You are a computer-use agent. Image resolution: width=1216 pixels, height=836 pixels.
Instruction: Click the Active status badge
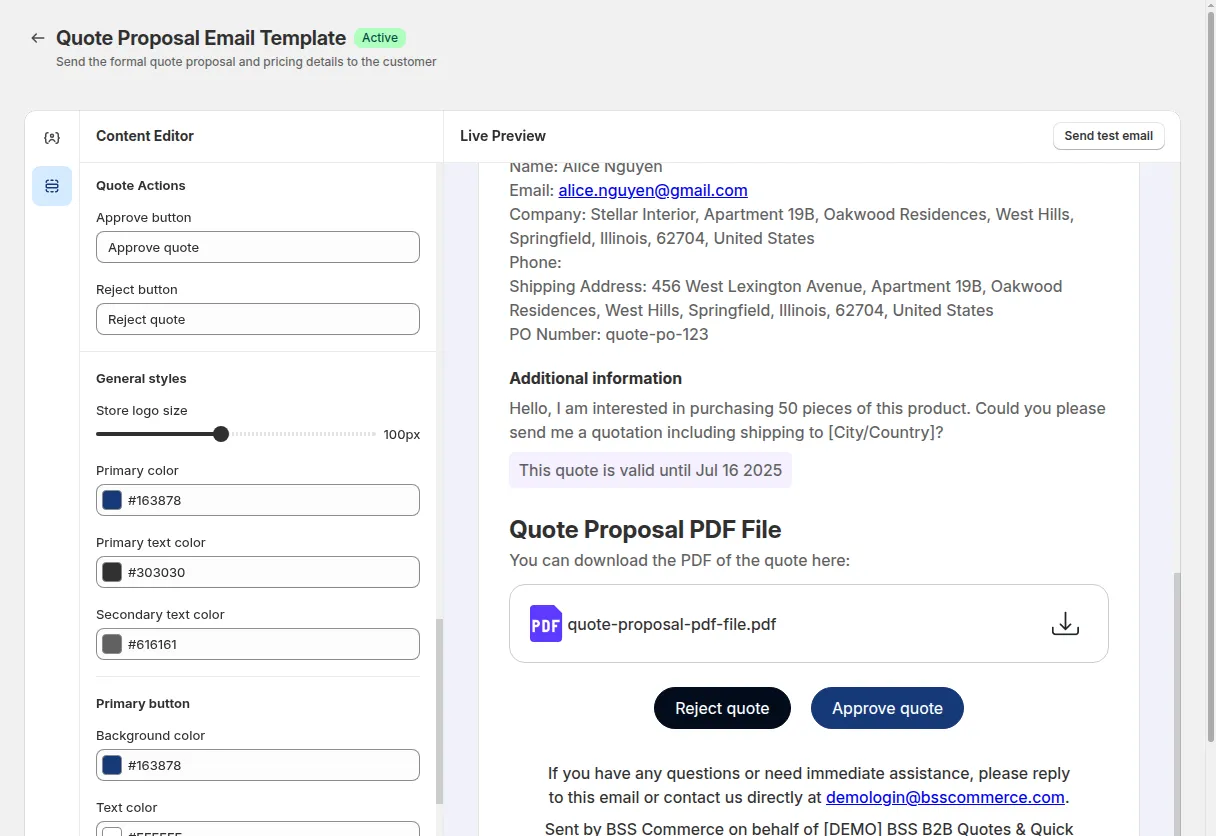(380, 38)
